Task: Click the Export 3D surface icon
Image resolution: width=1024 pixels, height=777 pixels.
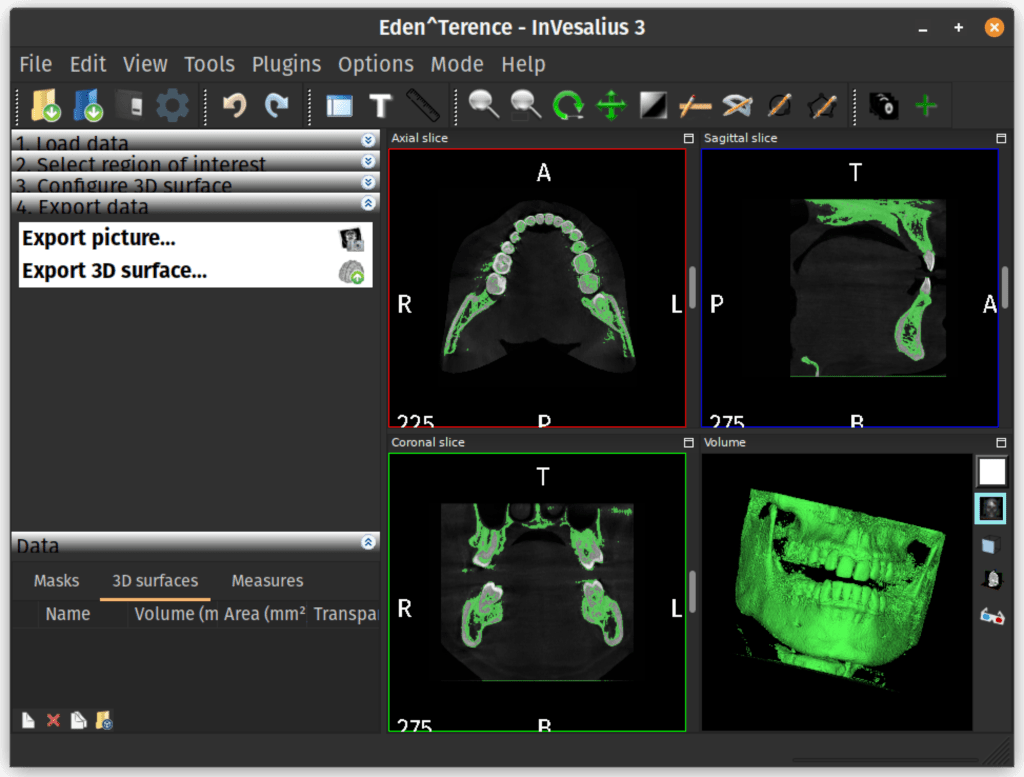Action: (351, 272)
